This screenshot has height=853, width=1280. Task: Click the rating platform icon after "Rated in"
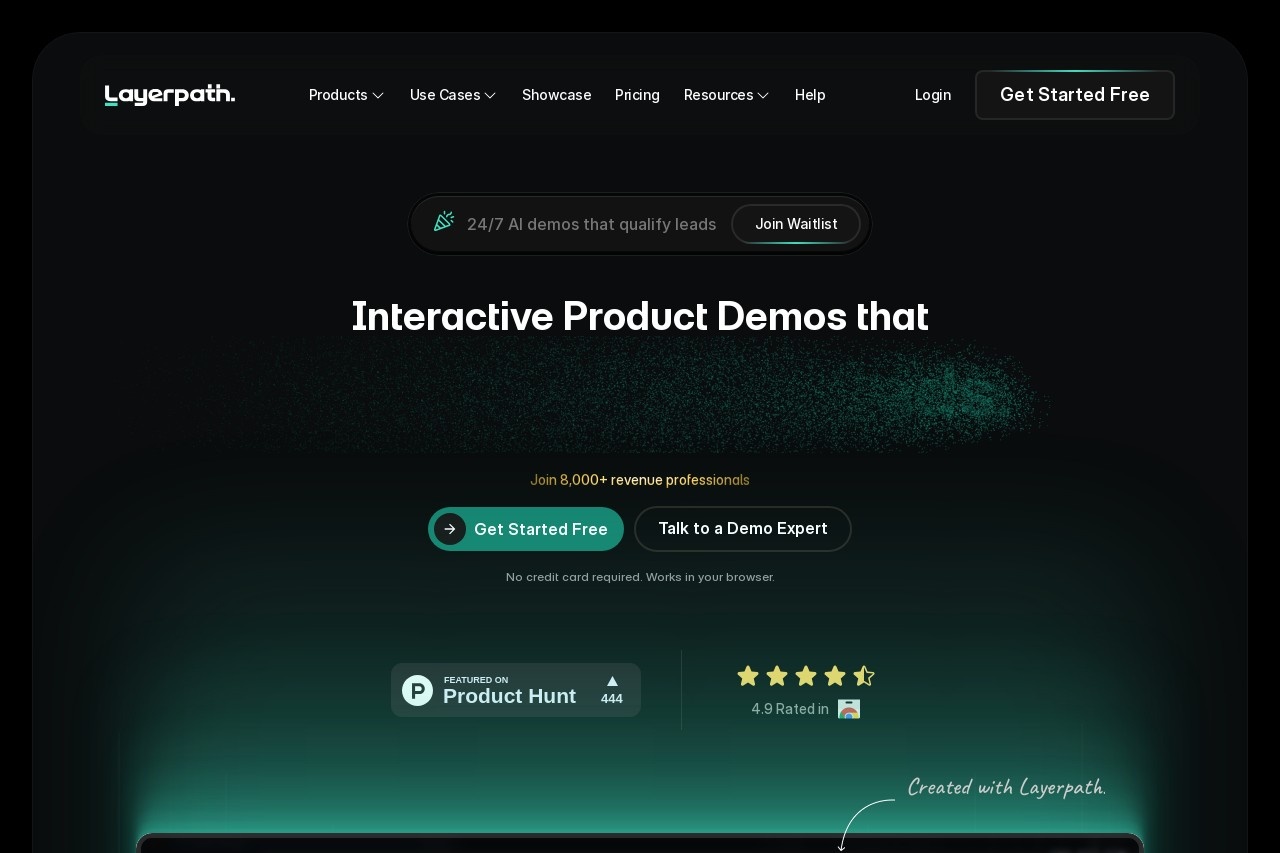point(849,709)
